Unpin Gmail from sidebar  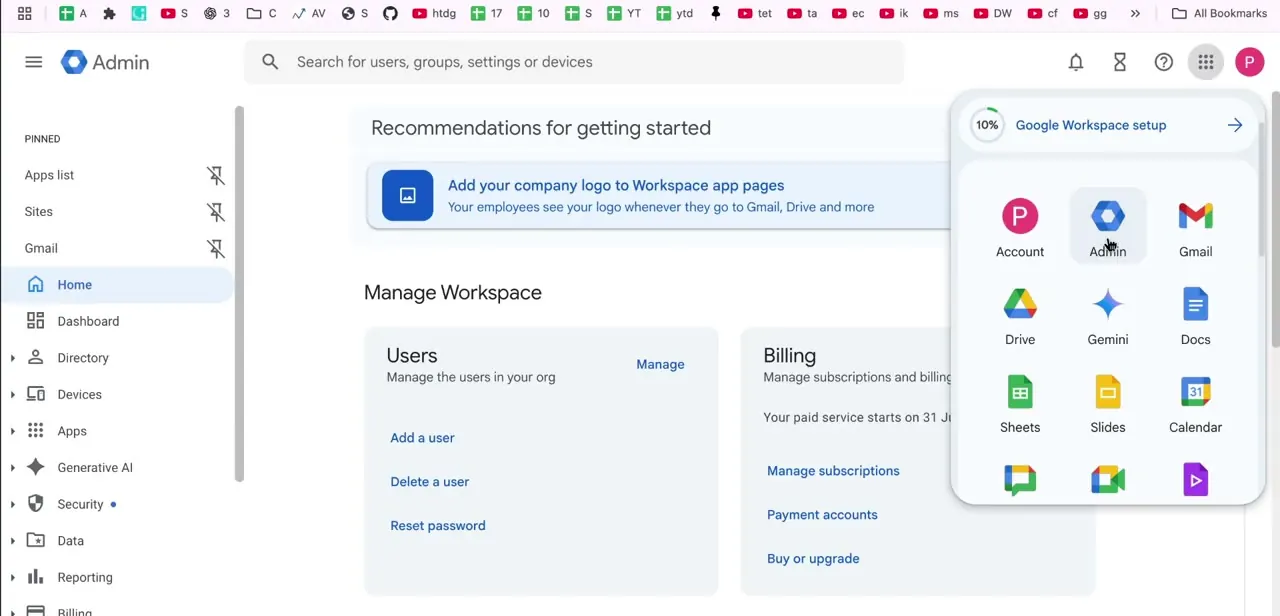click(x=216, y=248)
